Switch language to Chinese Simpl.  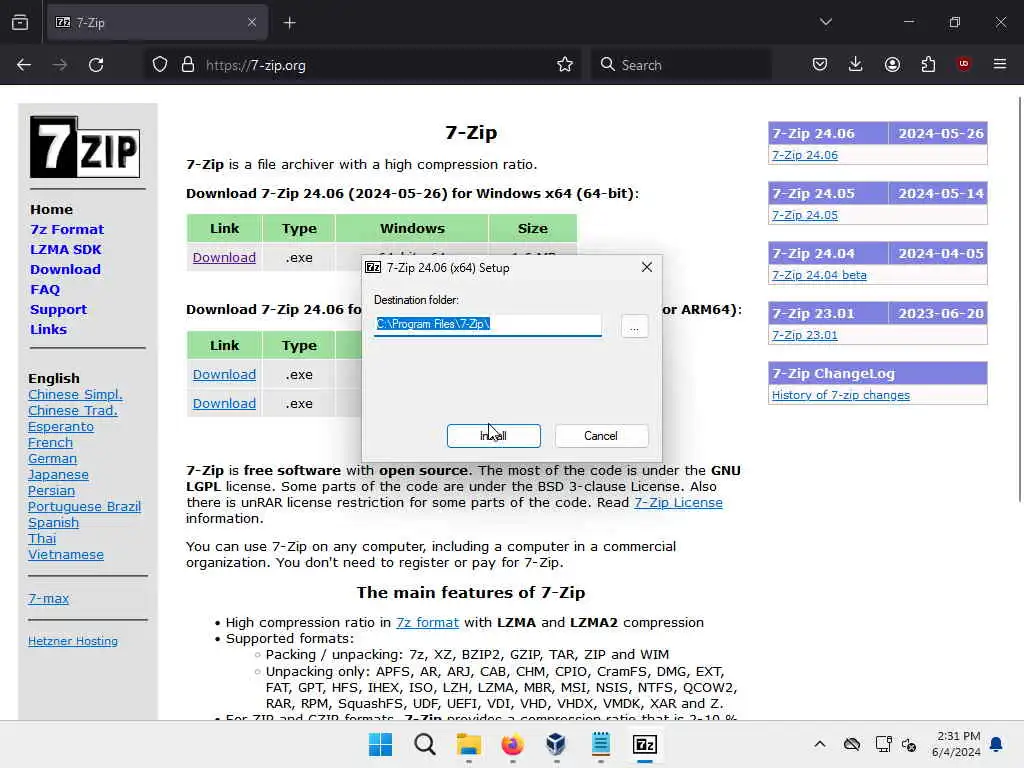coord(75,394)
